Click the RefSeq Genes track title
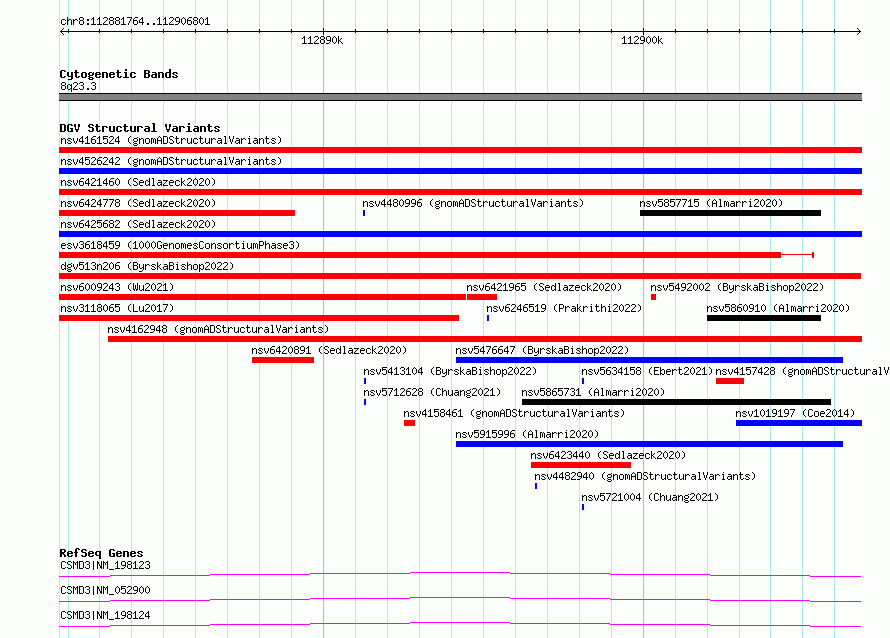This screenshot has width=890, height=638. tap(101, 553)
